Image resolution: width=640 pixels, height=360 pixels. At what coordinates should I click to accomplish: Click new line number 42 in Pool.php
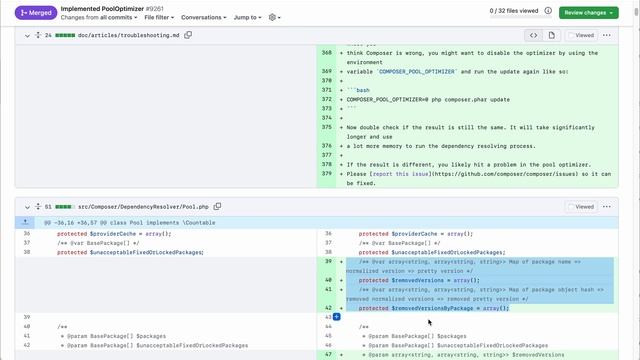328,308
